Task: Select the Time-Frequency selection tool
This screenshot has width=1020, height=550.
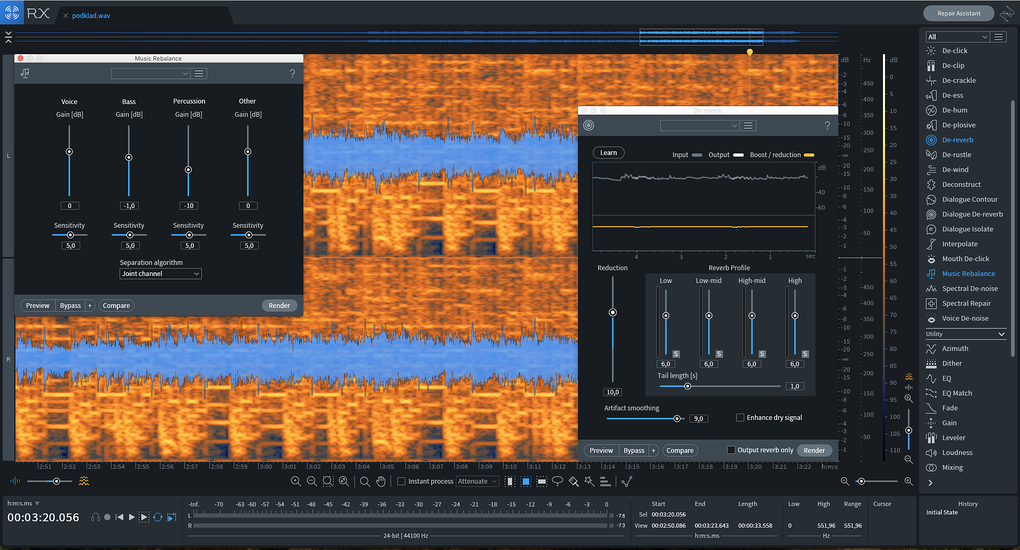Action: point(526,482)
